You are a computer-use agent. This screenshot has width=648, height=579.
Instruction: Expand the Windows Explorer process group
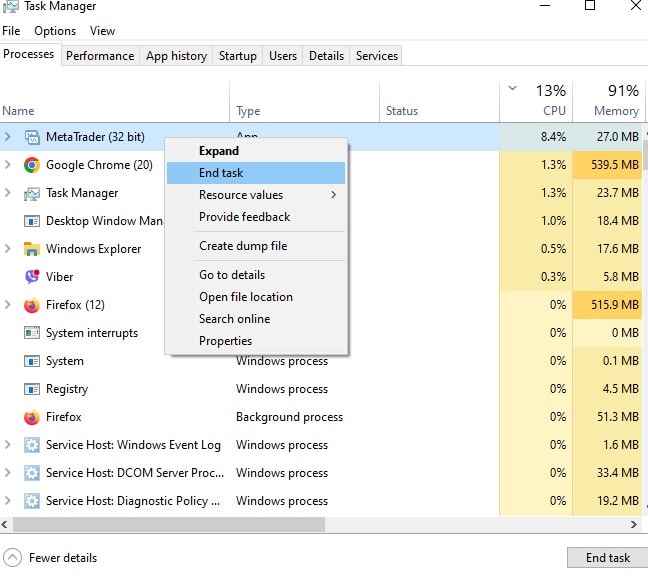(7, 248)
